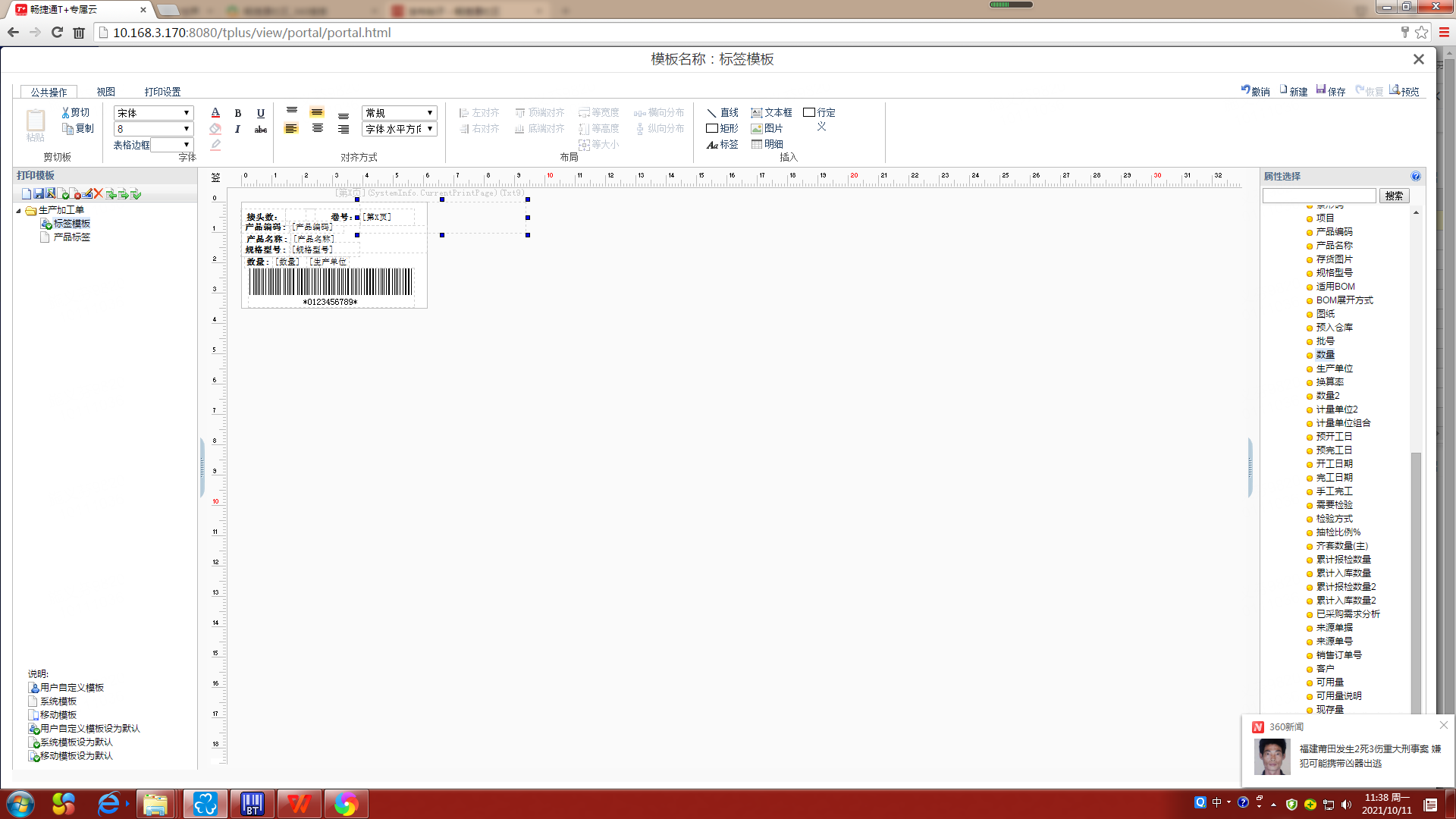Center text horizontally
Viewport: 1456px width, 819px height.
tap(318, 129)
